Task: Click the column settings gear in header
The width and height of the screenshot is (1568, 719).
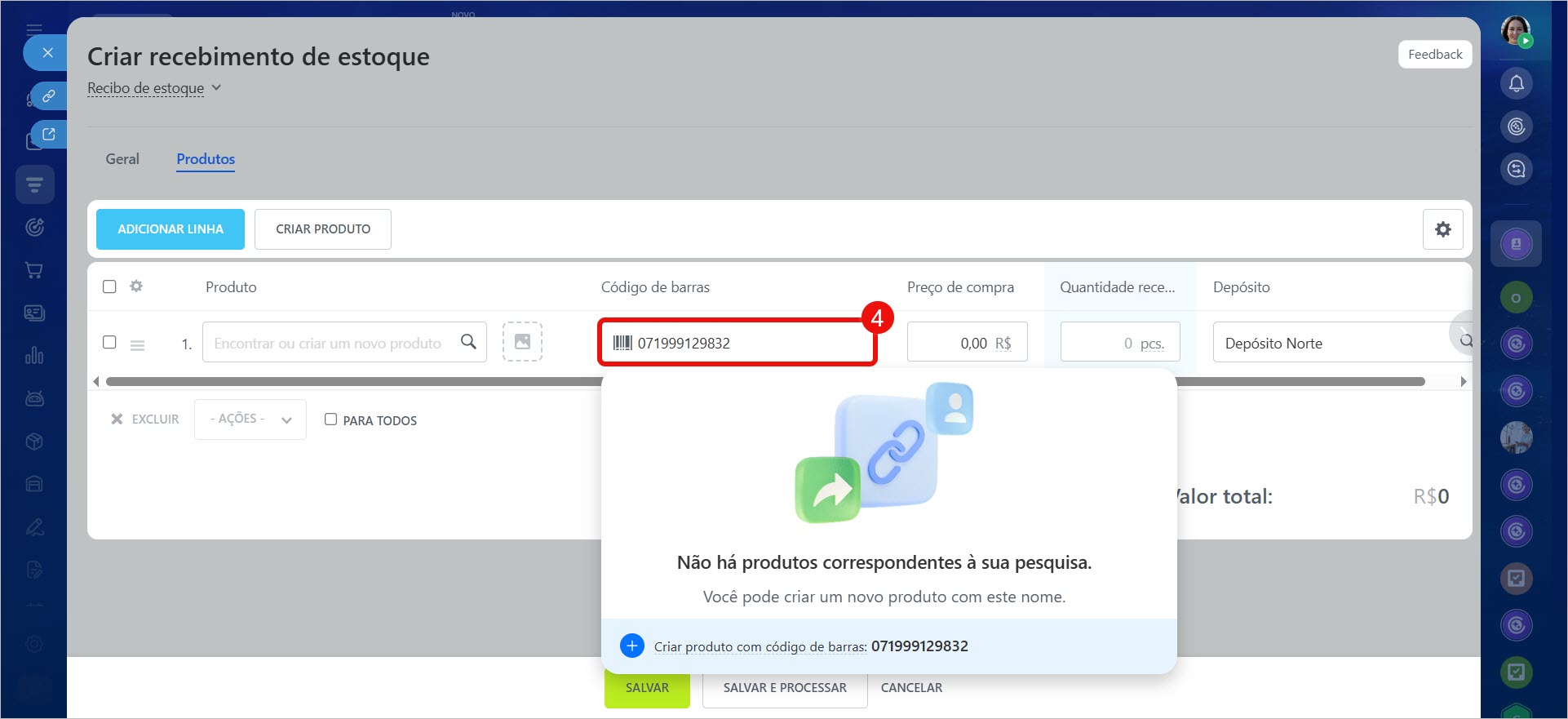Action: (136, 286)
